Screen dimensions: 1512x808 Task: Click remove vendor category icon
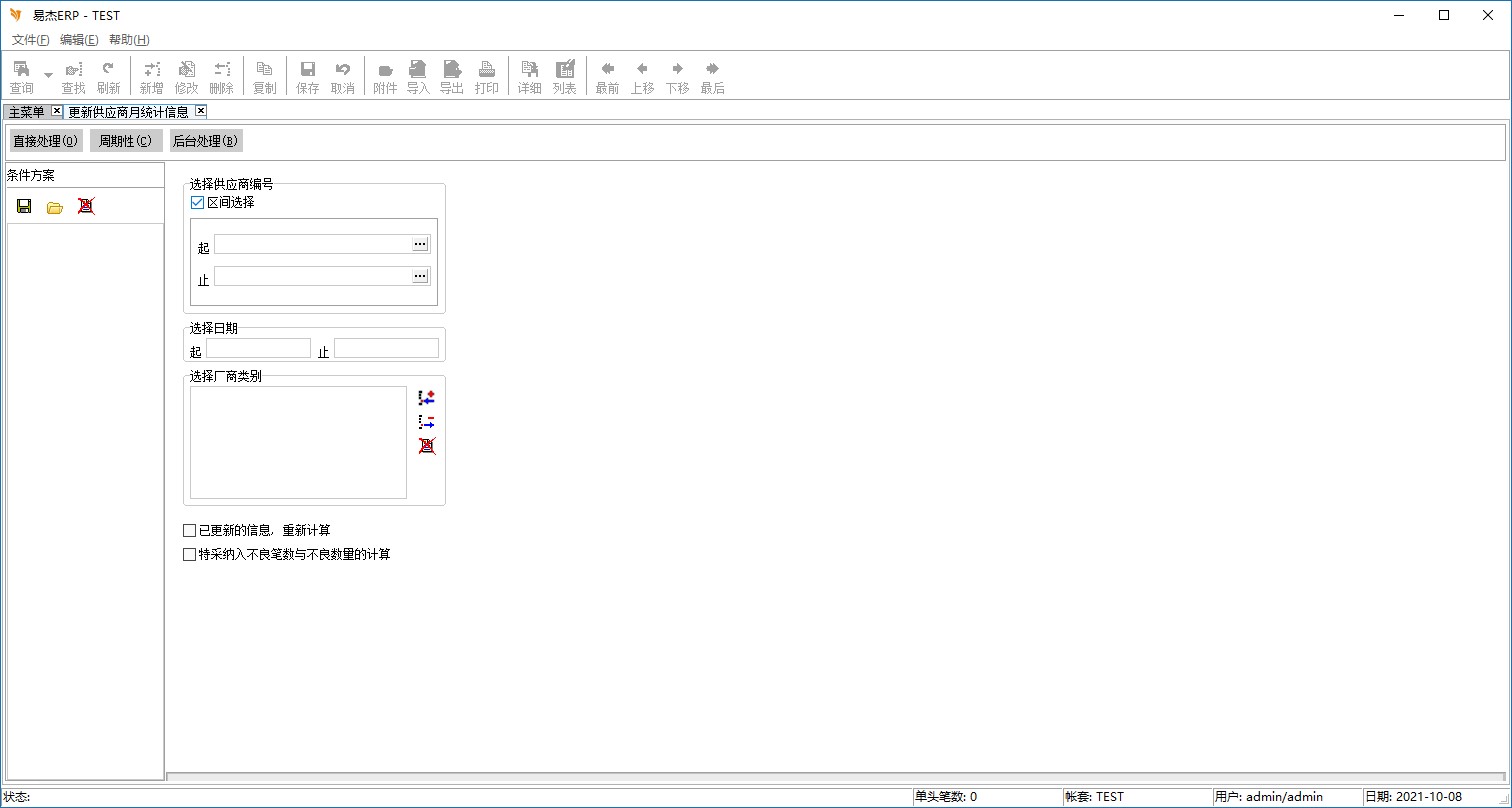(427, 422)
